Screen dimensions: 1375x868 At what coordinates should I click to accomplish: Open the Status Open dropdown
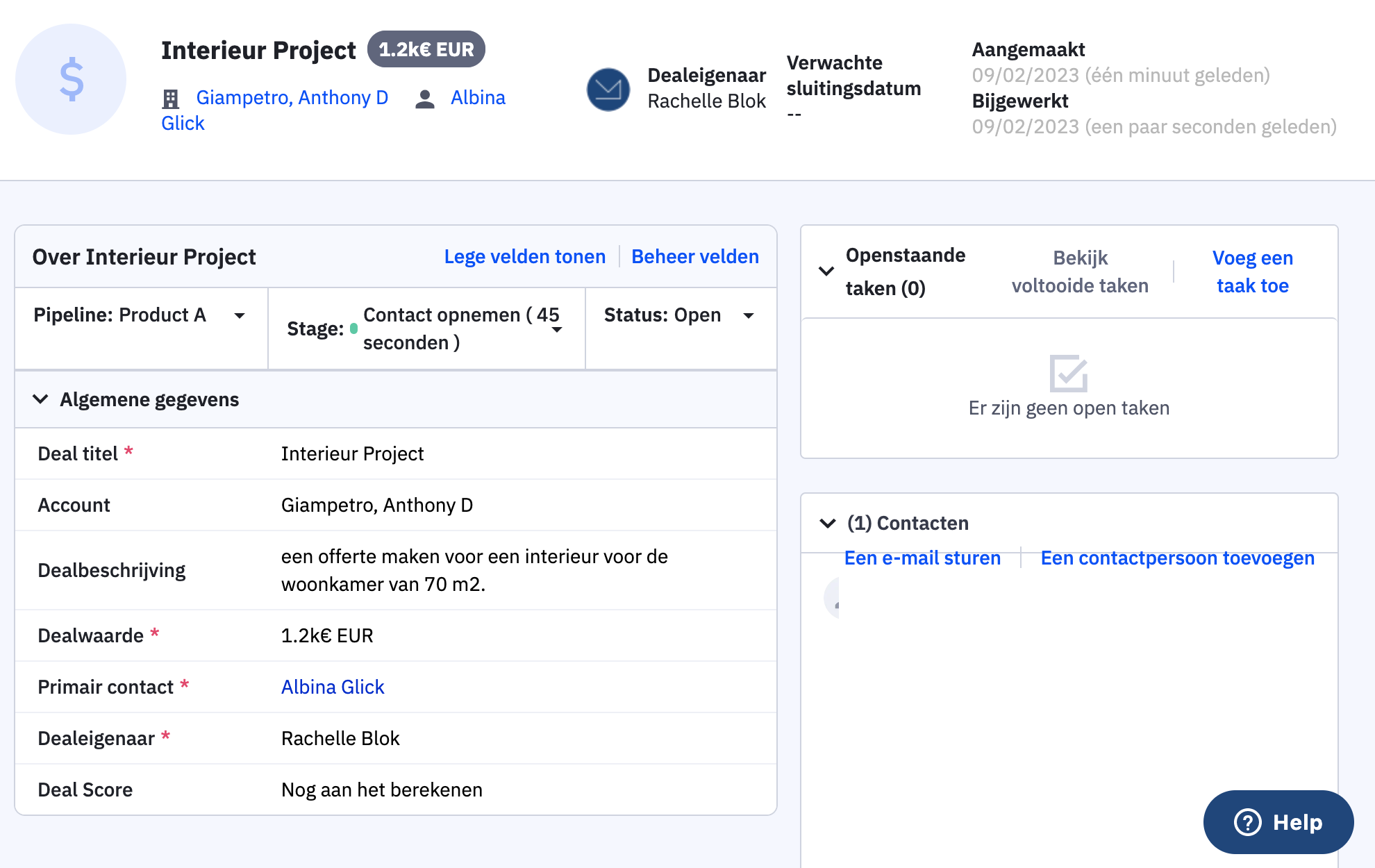(749, 315)
